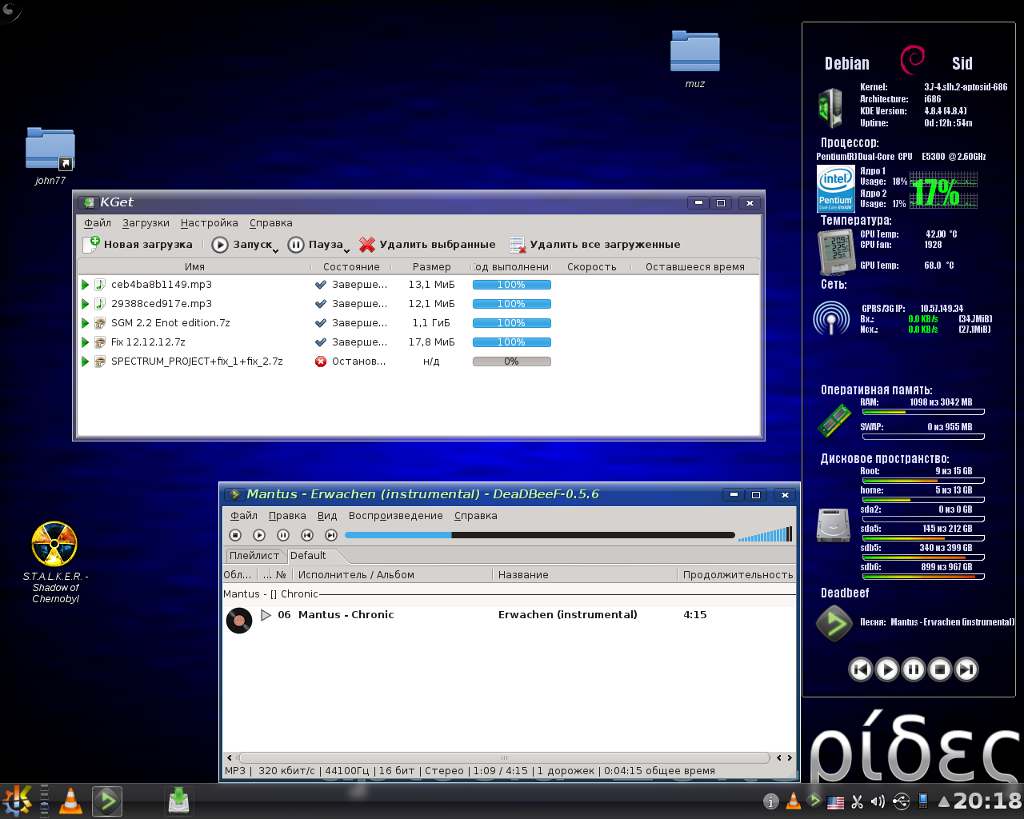Click the DeaDBeeF task button in taskbar
Image resolution: width=1024 pixels, height=819 pixels.
click(x=107, y=801)
